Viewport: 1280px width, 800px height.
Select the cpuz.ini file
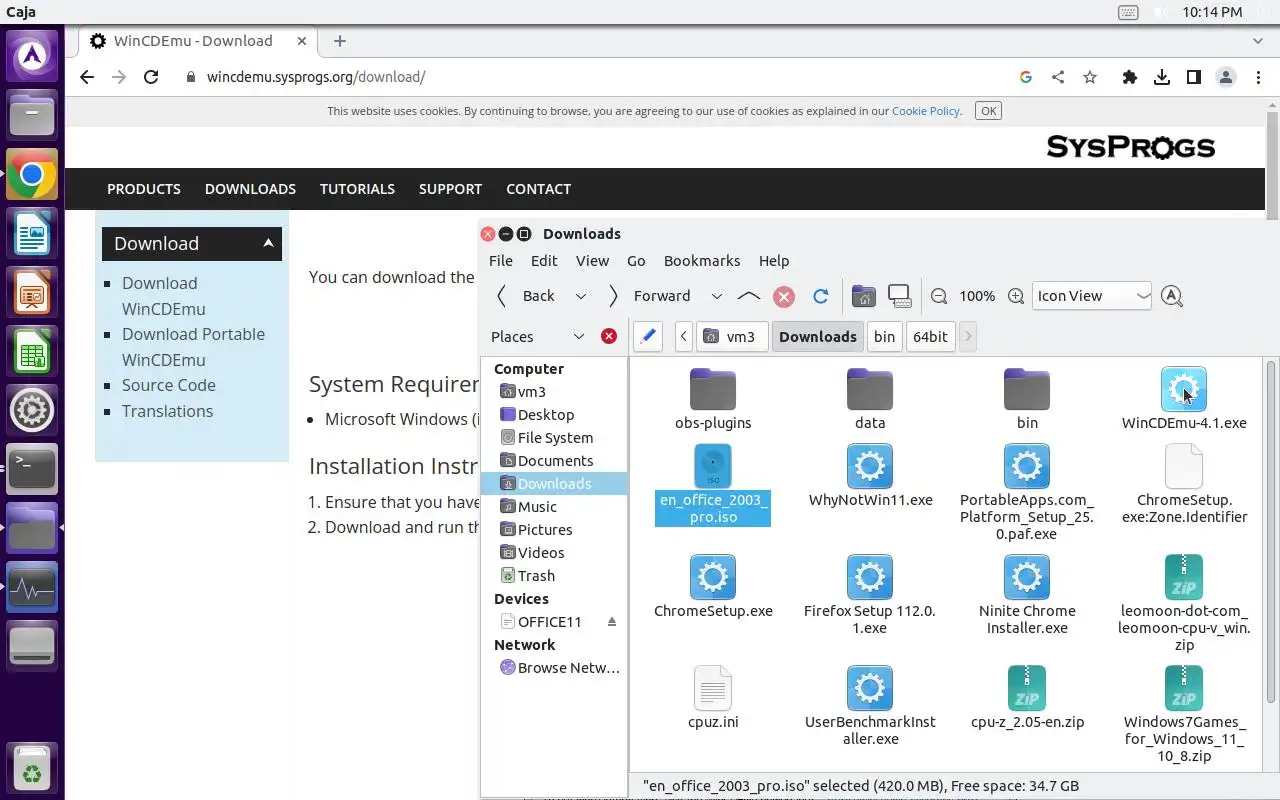click(x=713, y=697)
